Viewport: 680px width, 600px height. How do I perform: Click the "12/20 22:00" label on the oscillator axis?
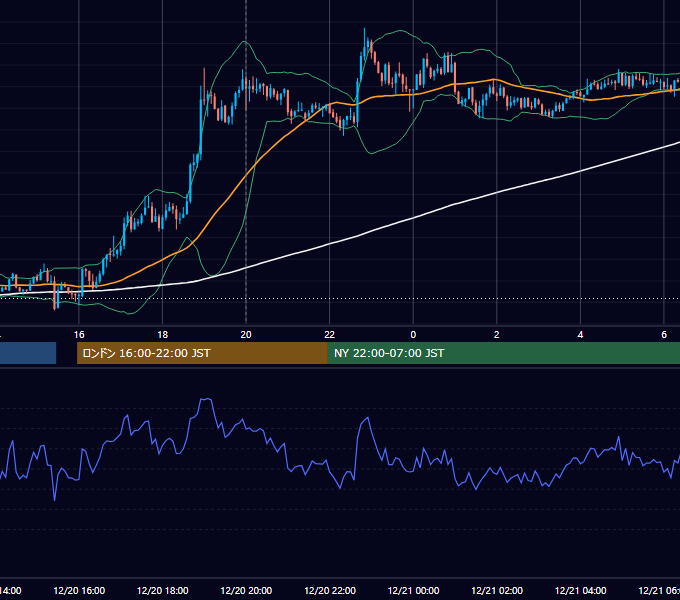pyautogui.click(x=330, y=591)
